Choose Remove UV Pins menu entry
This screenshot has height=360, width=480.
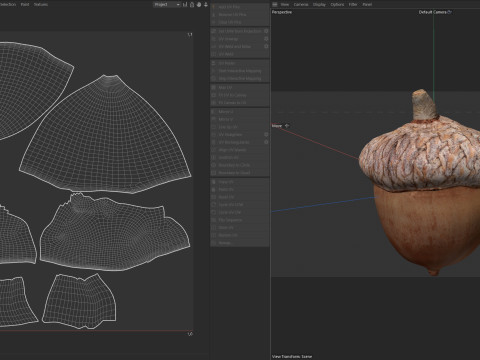tap(240, 14)
